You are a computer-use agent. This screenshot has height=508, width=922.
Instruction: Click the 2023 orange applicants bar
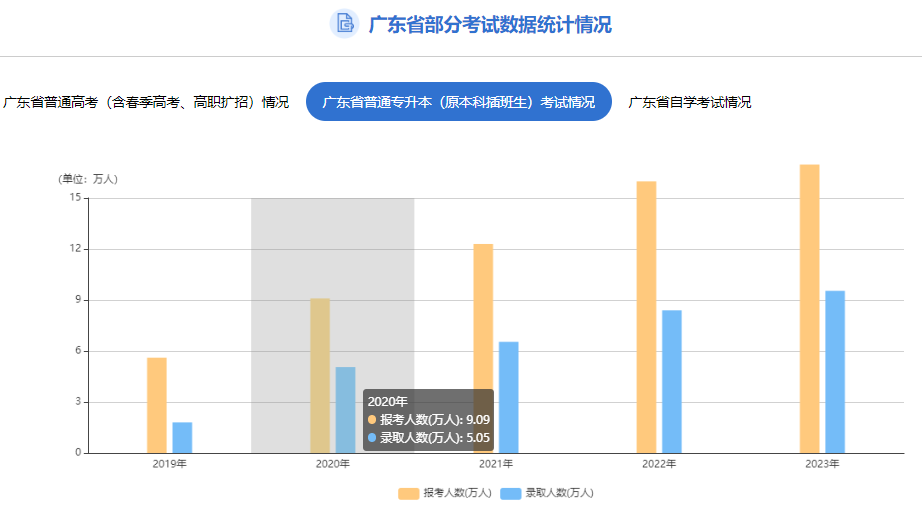click(x=809, y=308)
